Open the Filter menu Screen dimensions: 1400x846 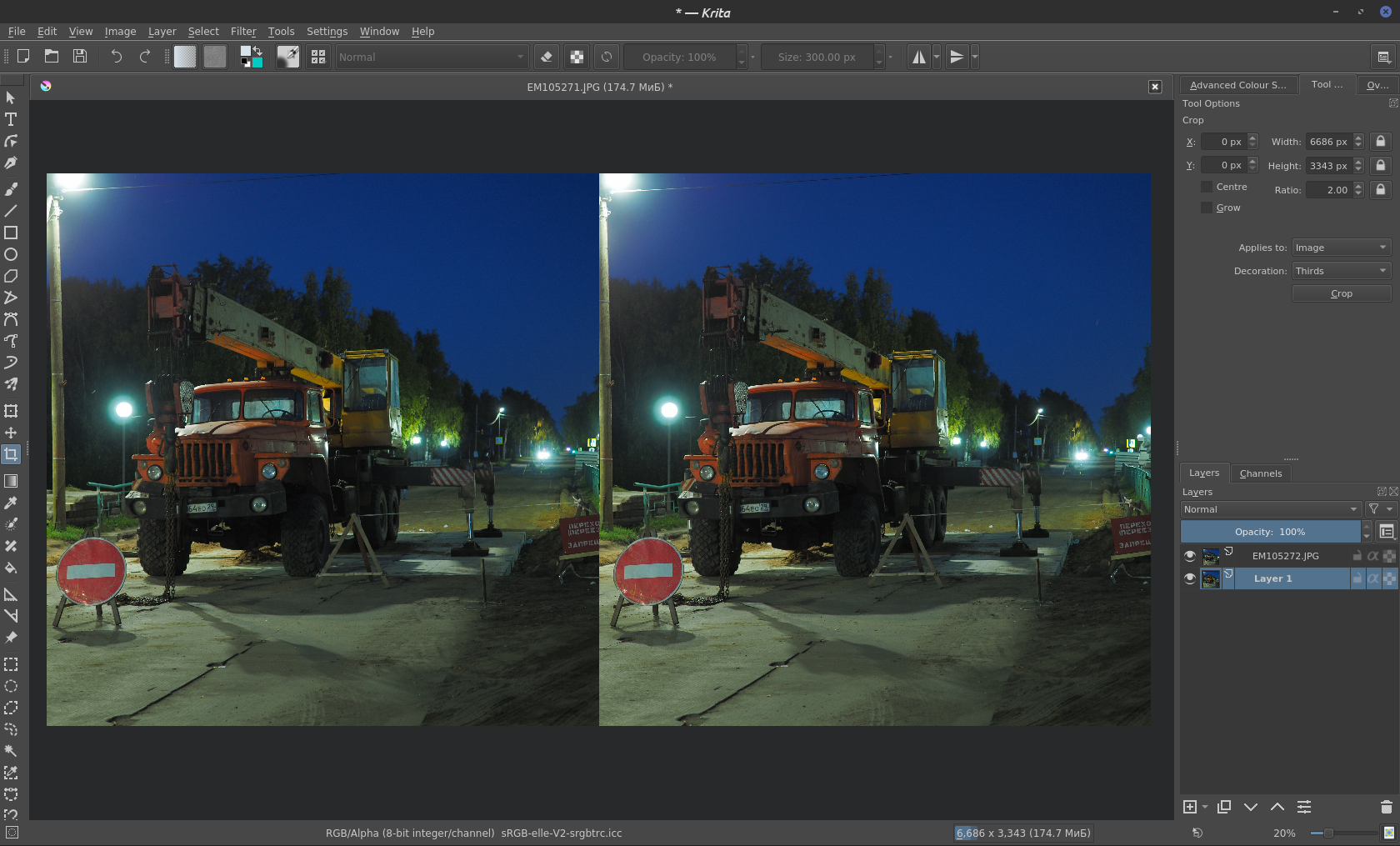click(243, 31)
